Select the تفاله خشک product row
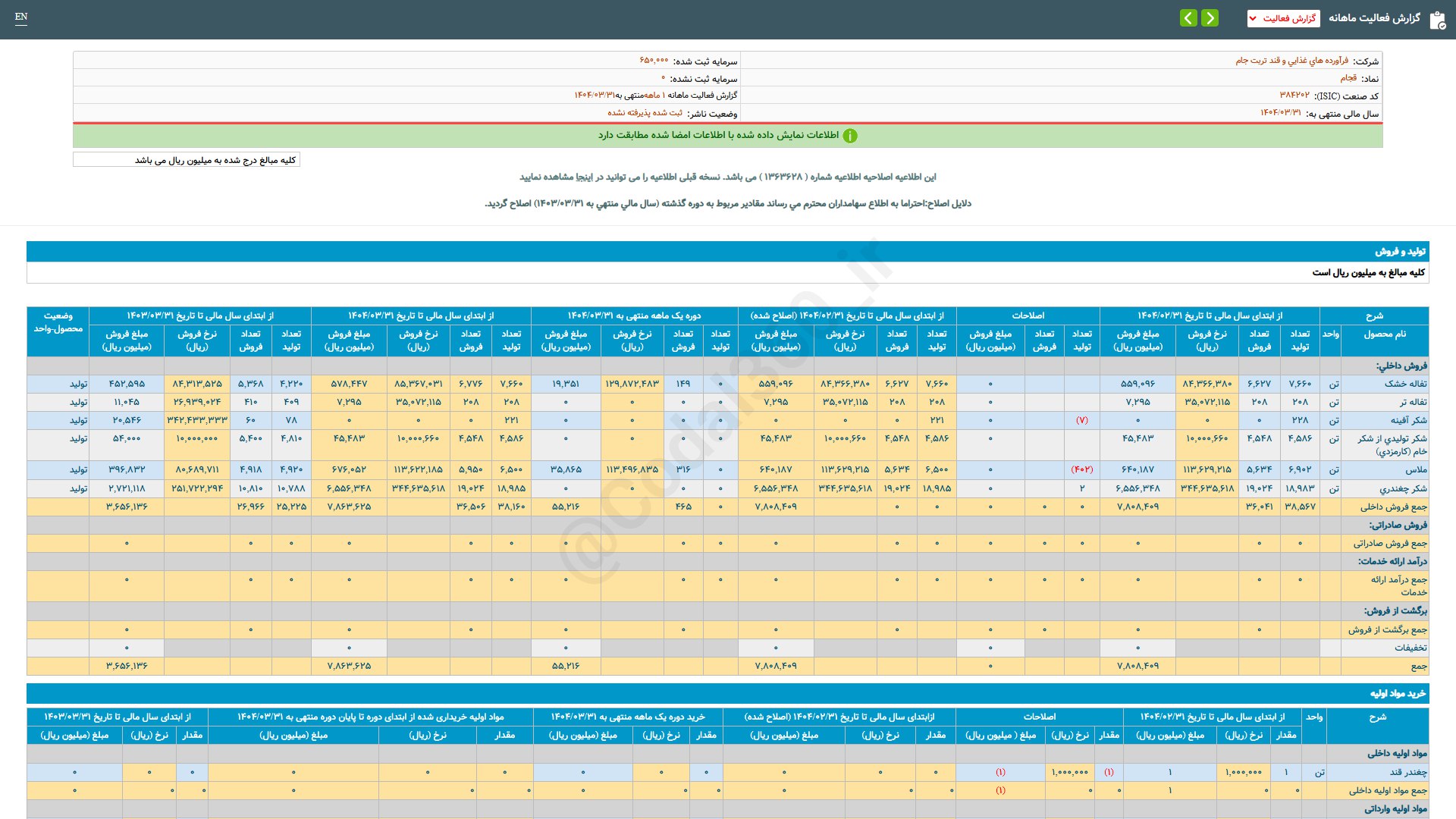The height and width of the screenshot is (819, 1456). pyautogui.click(x=728, y=384)
